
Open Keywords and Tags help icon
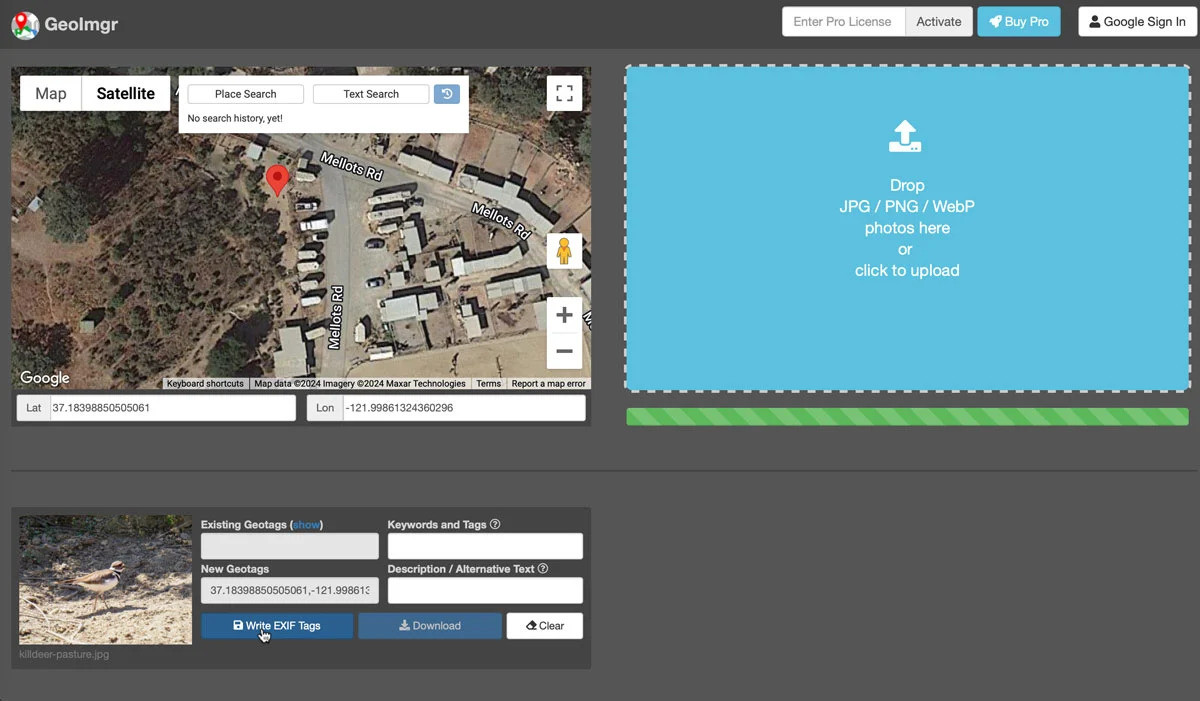(495, 524)
